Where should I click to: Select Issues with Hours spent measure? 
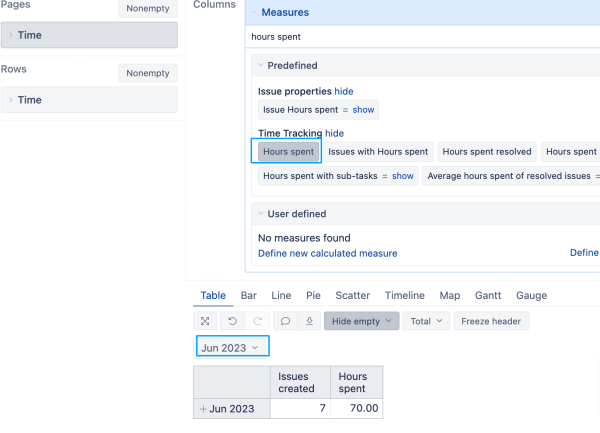(x=378, y=152)
